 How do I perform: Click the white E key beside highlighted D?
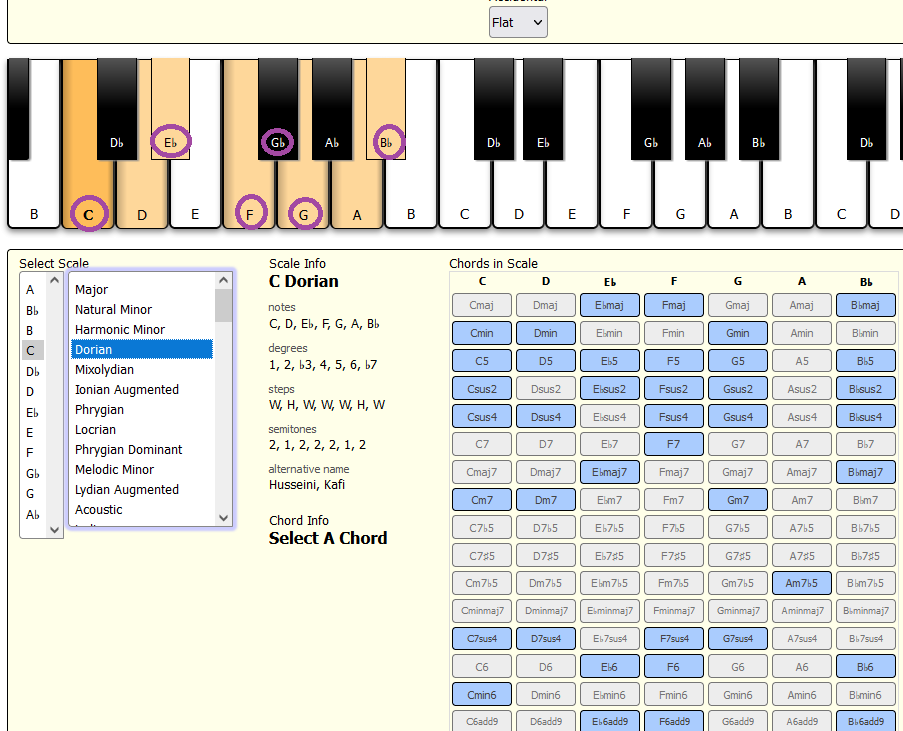[x=195, y=196]
